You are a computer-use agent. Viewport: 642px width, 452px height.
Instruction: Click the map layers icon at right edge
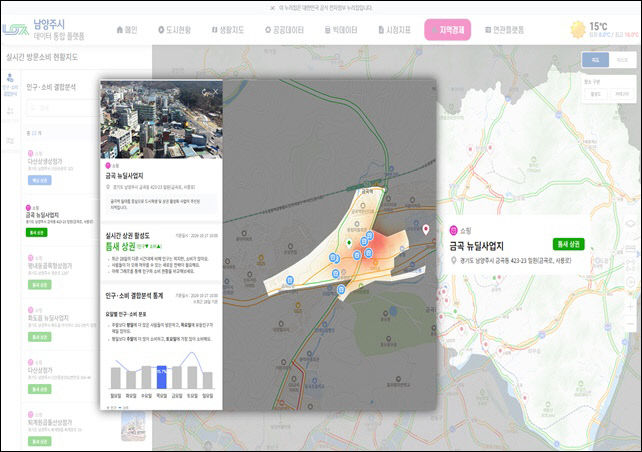click(631, 223)
